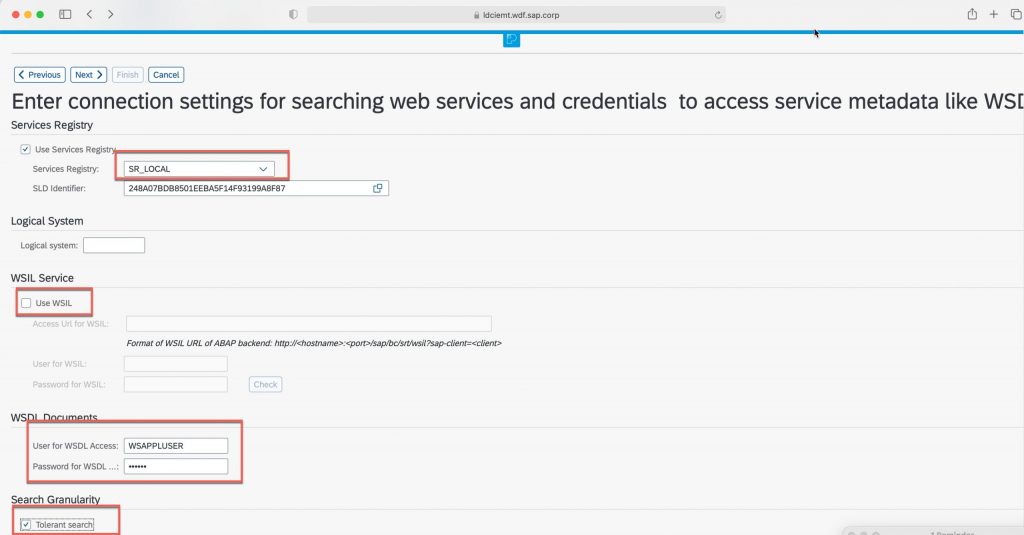This screenshot has width=1024, height=535.
Task: Go to the Previous wizard step
Action: [x=40, y=75]
